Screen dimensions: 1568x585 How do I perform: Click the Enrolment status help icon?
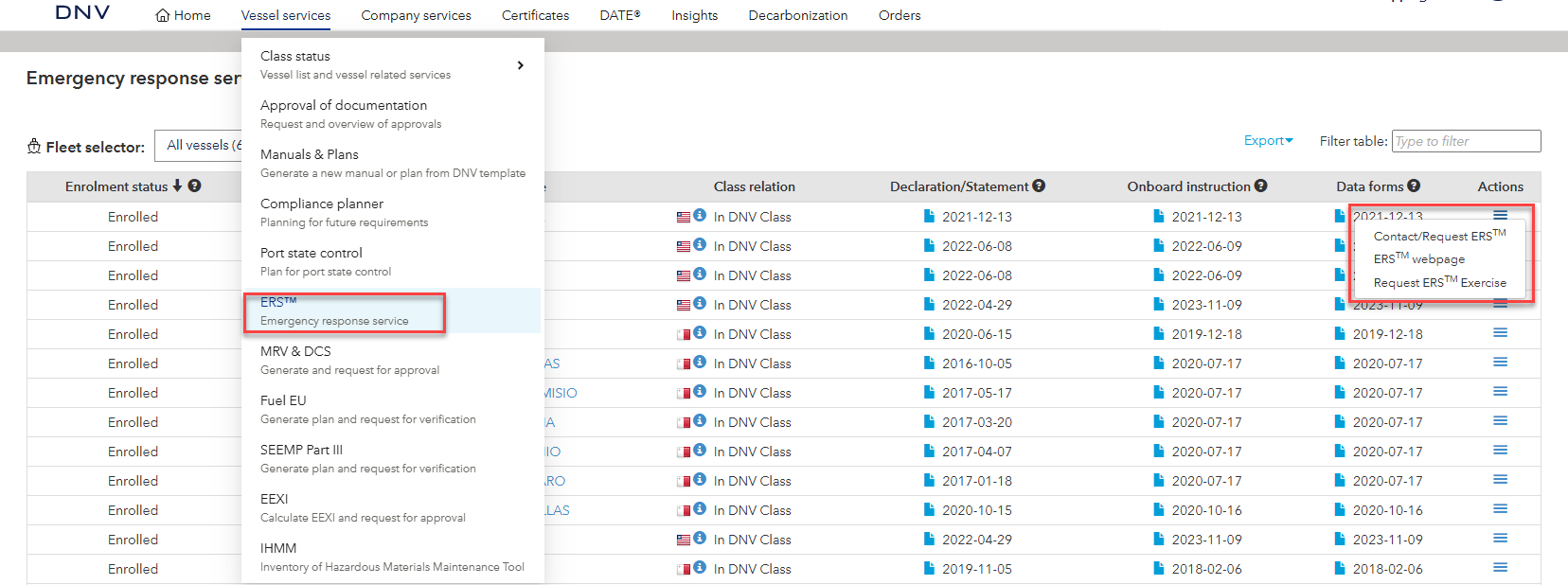coord(194,186)
